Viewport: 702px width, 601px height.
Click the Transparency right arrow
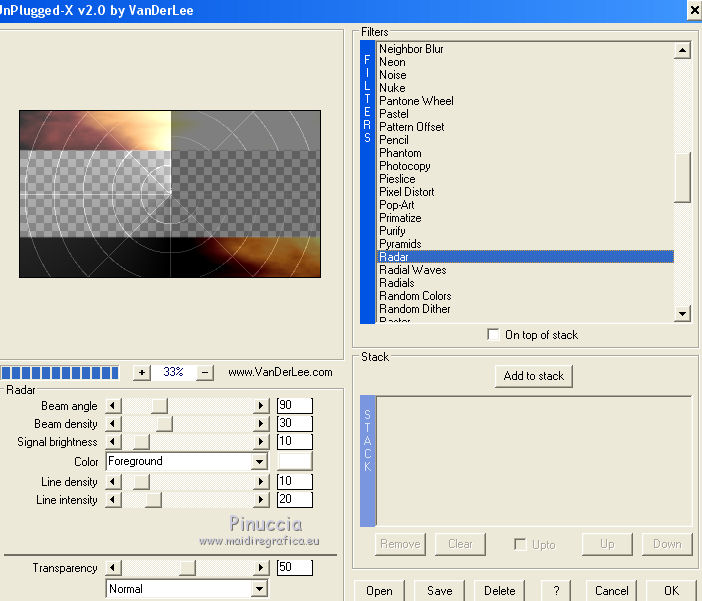(x=261, y=568)
